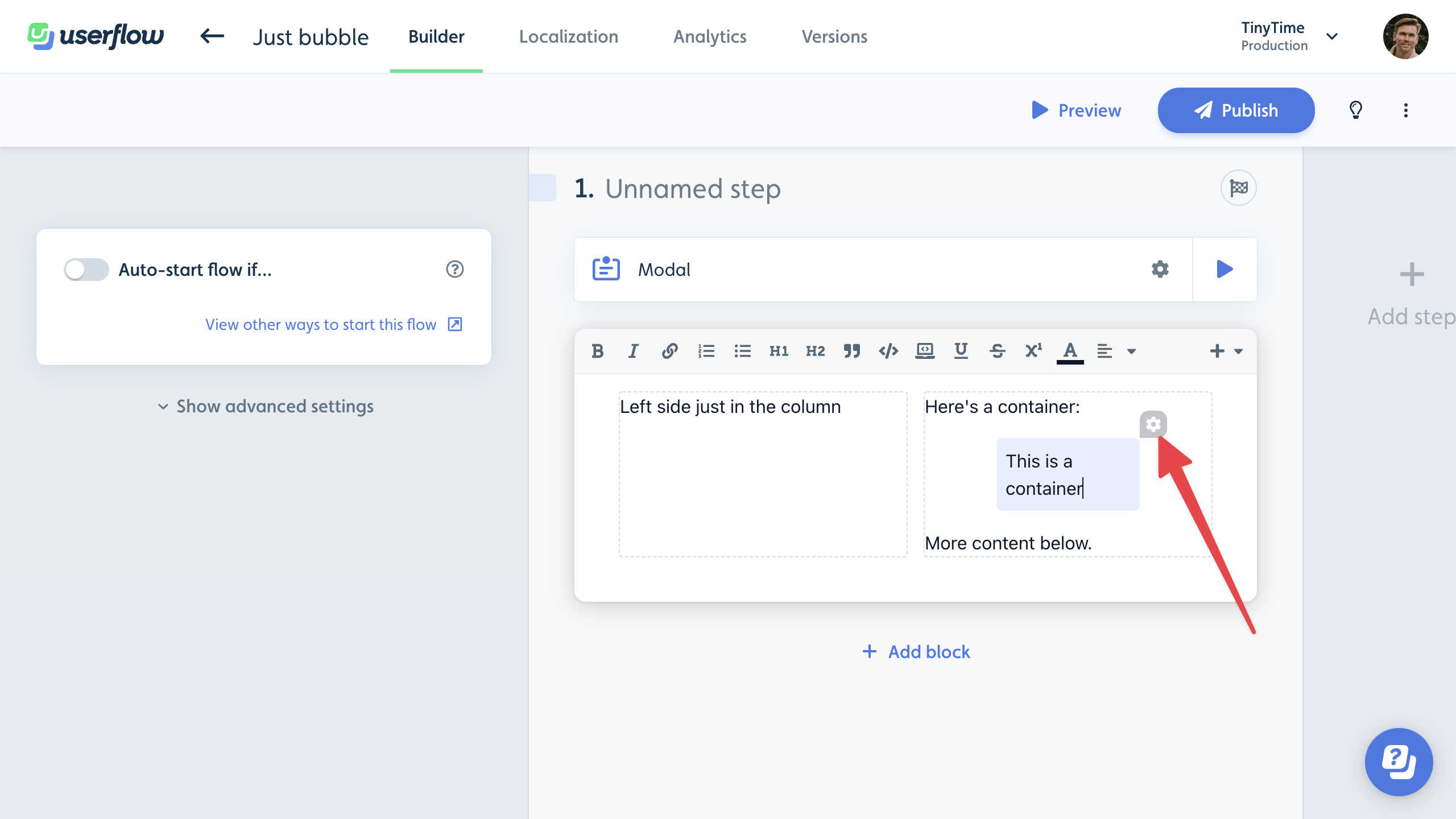This screenshot has width=1456, height=819.
Task: Insert a link with chain icon
Action: pos(669,351)
